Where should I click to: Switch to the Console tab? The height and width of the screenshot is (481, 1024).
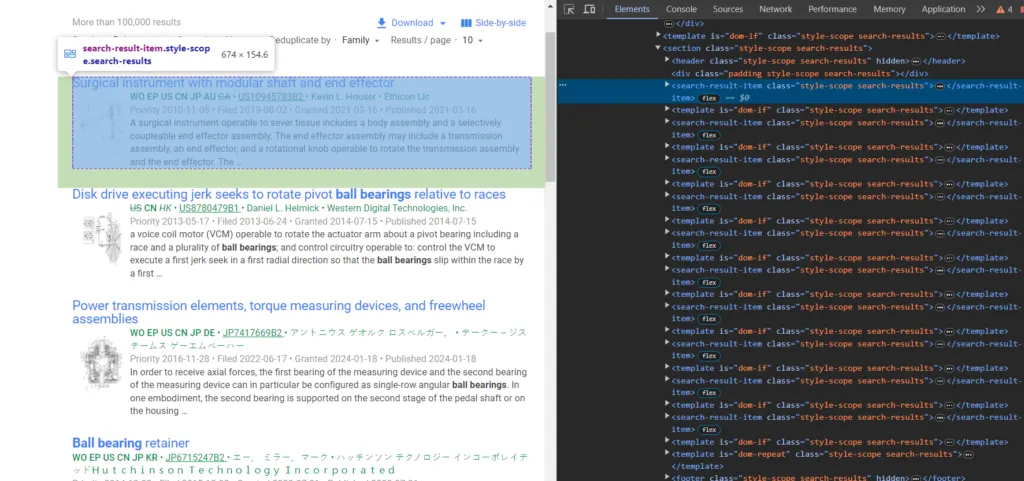coord(681,9)
